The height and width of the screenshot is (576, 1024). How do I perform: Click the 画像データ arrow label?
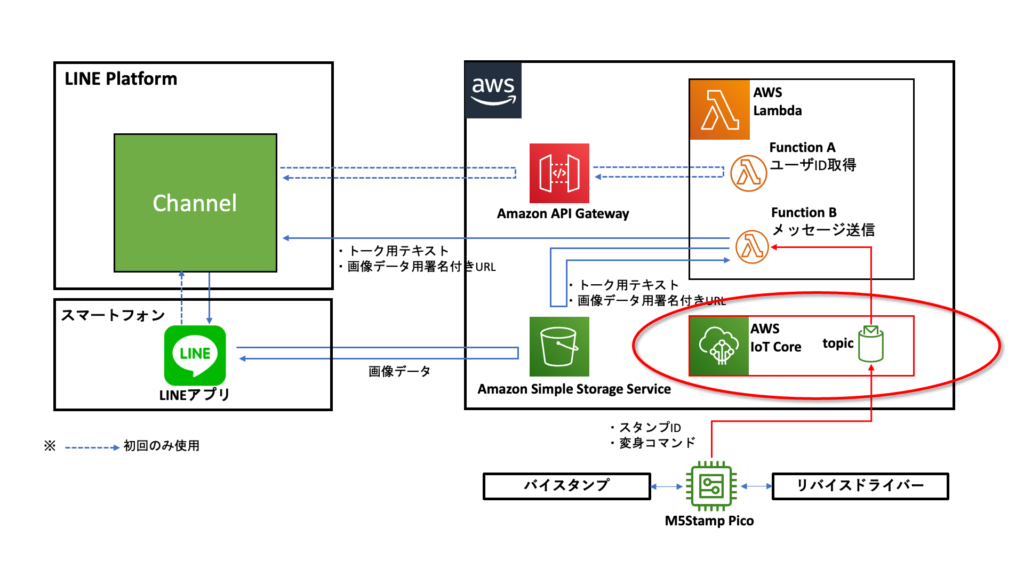click(x=399, y=371)
